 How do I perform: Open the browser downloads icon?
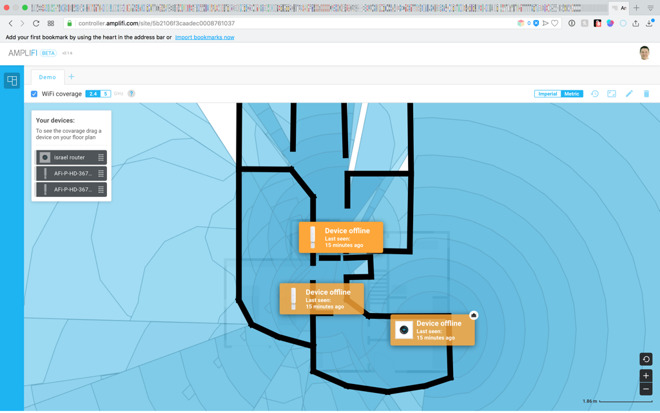pyautogui.click(x=650, y=23)
